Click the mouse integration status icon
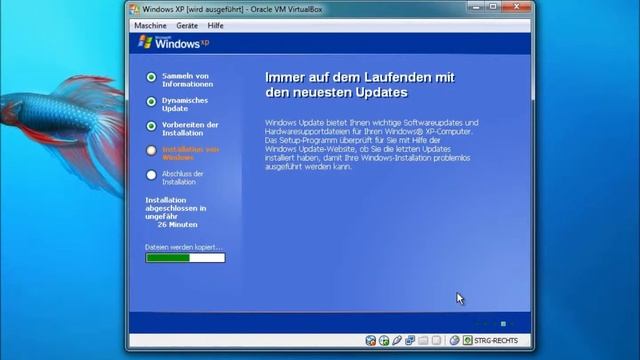Image resolution: width=640 pixels, height=360 pixels. click(x=454, y=340)
